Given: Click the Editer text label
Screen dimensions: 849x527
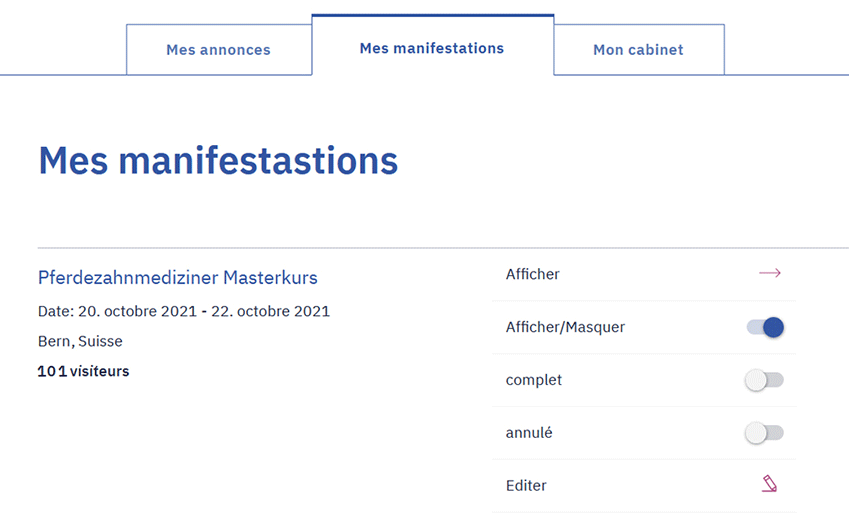Looking at the screenshot, I should coord(526,486).
